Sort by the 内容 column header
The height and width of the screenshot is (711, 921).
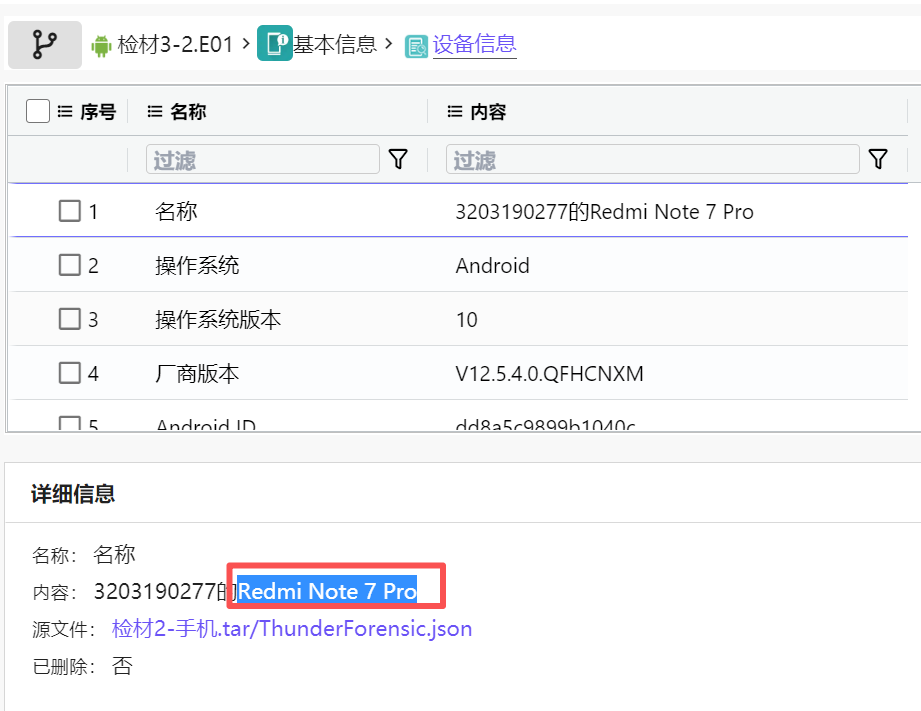pyautogui.click(x=488, y=112)
